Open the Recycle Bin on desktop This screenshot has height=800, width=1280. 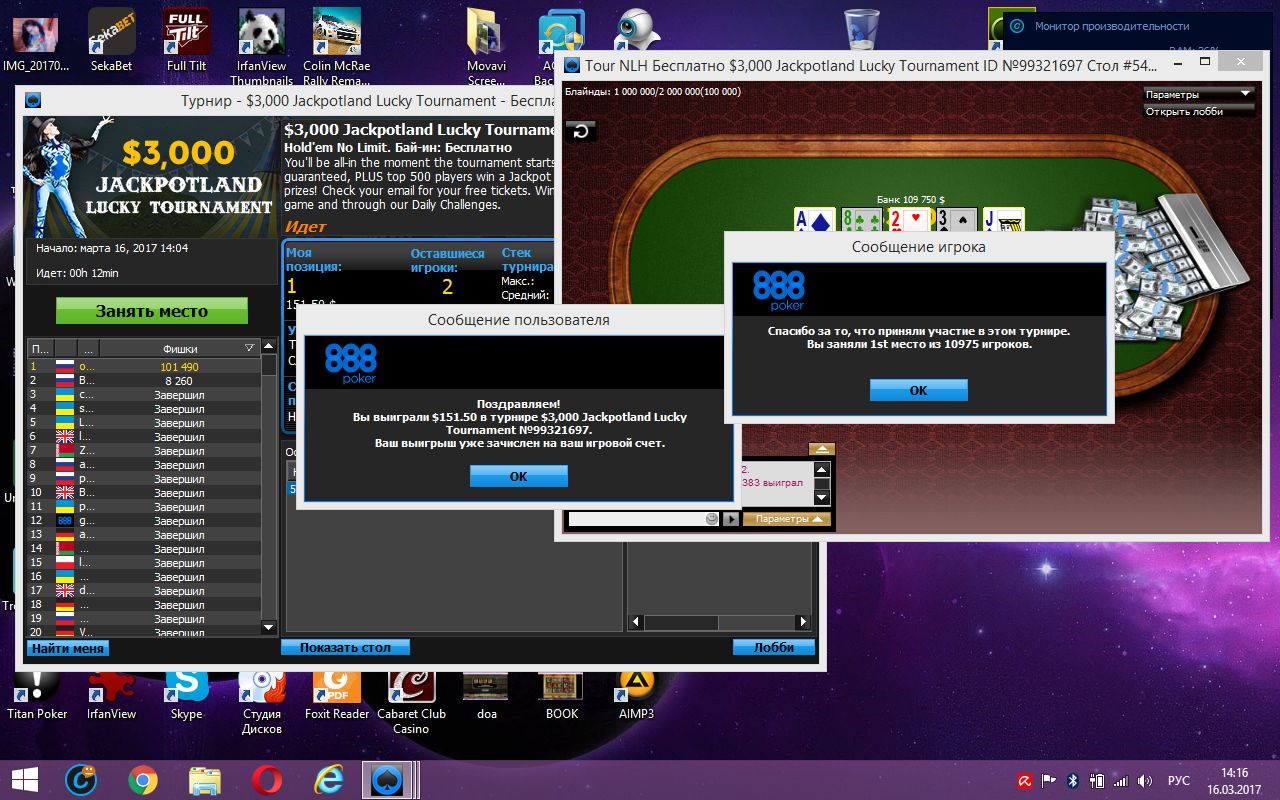click(861, 30)
